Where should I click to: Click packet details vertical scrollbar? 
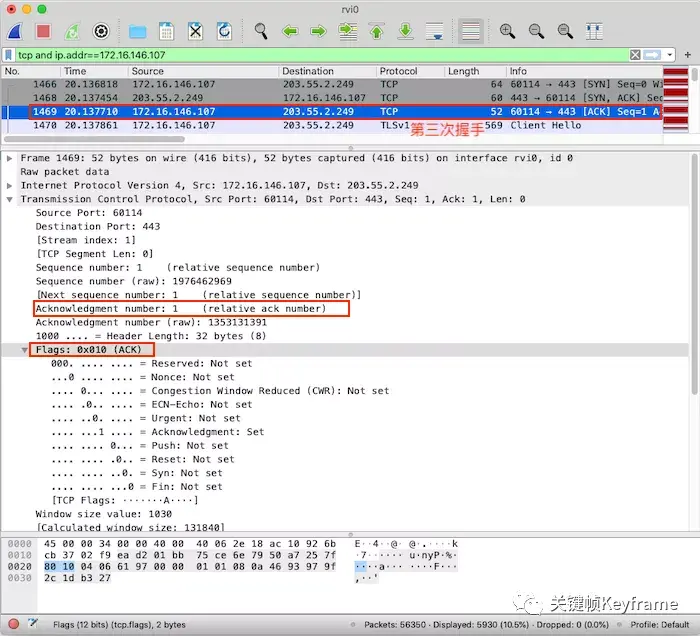pyautogui.click(x=694, y=274)
